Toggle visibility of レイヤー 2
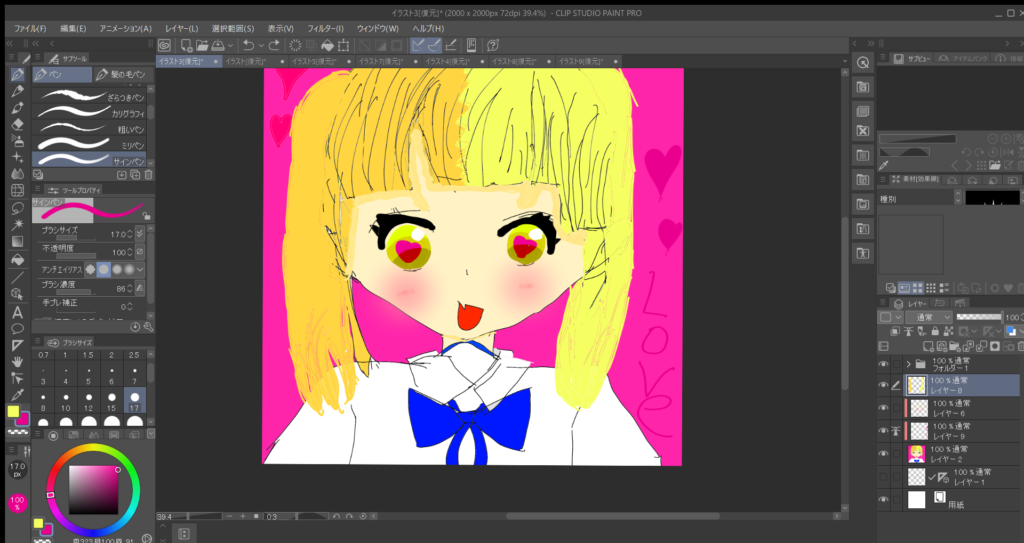 [884, 454]
